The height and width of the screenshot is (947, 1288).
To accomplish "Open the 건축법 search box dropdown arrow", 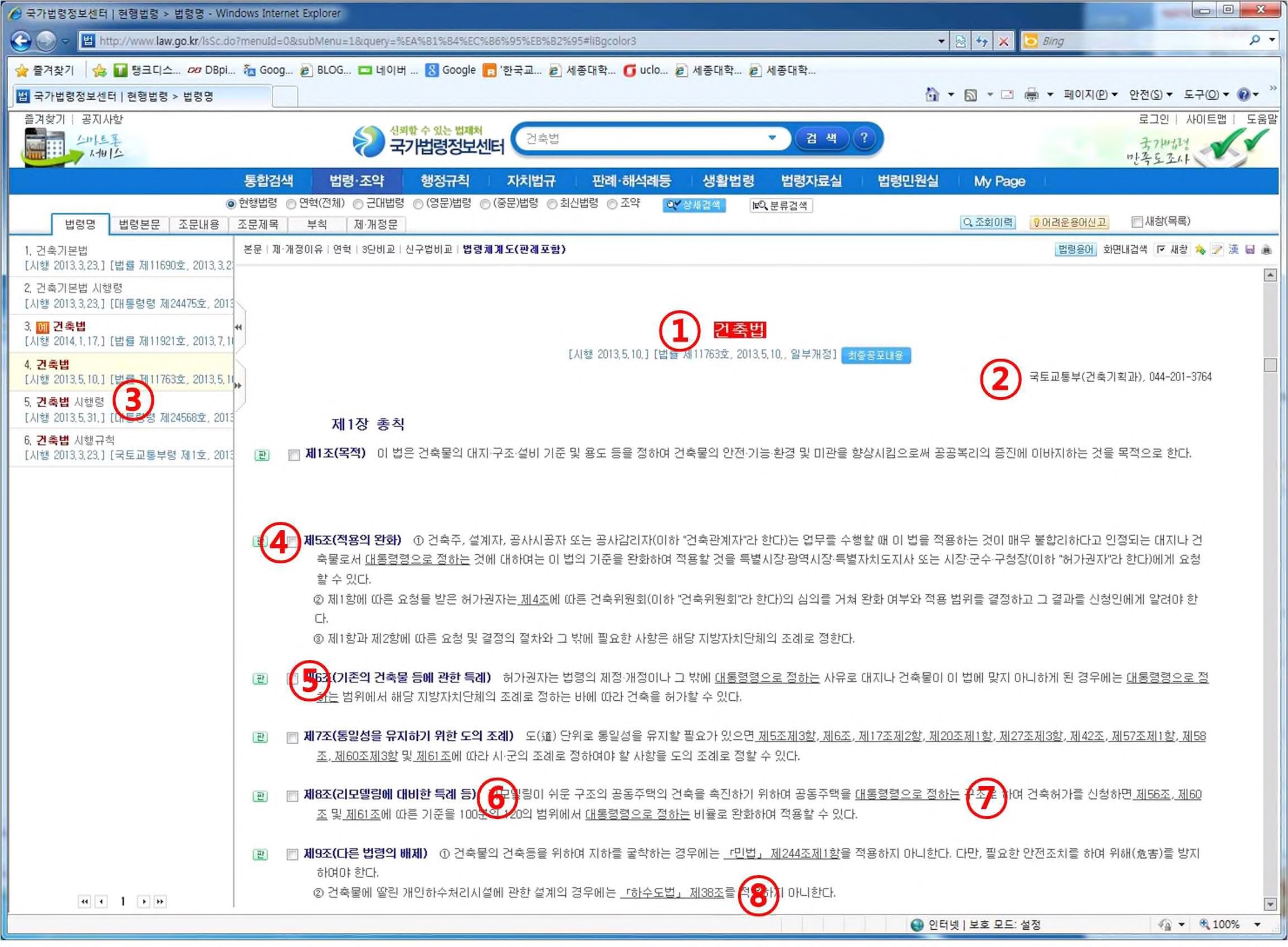I will point(772,138).
